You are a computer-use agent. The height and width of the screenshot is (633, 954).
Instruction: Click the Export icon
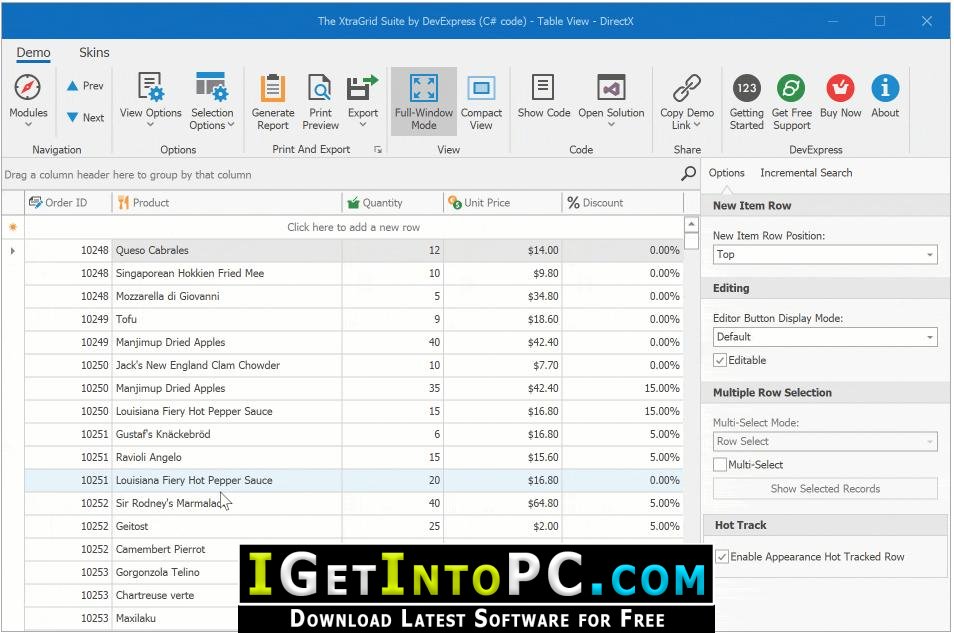(x=363, y=88)
